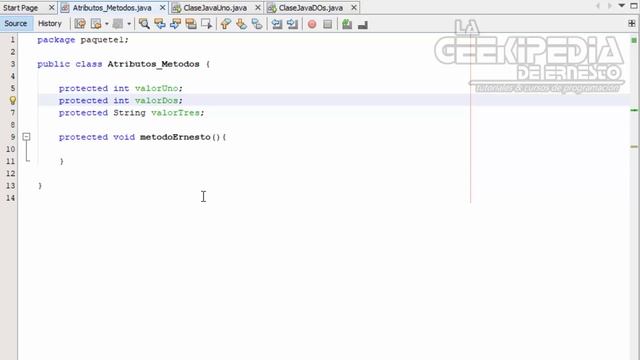The height and width of the screenshot is (360, 640).
Task: Click the metodoErnesto method name
Action: 175,137
